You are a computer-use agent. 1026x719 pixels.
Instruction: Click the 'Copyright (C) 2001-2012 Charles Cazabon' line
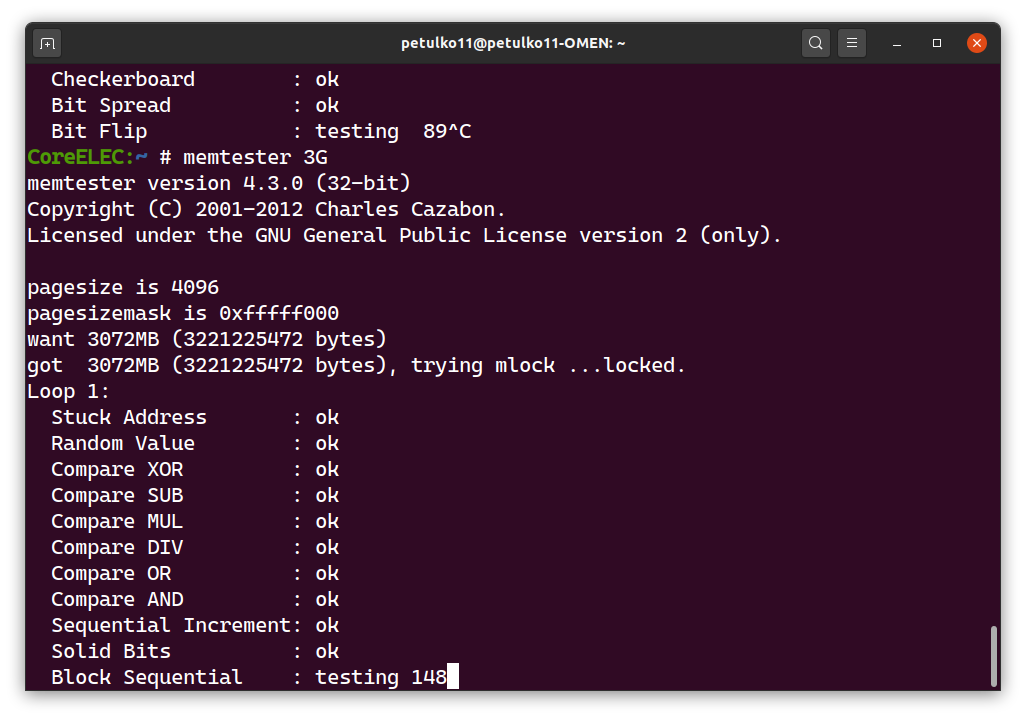pos(266,210)
